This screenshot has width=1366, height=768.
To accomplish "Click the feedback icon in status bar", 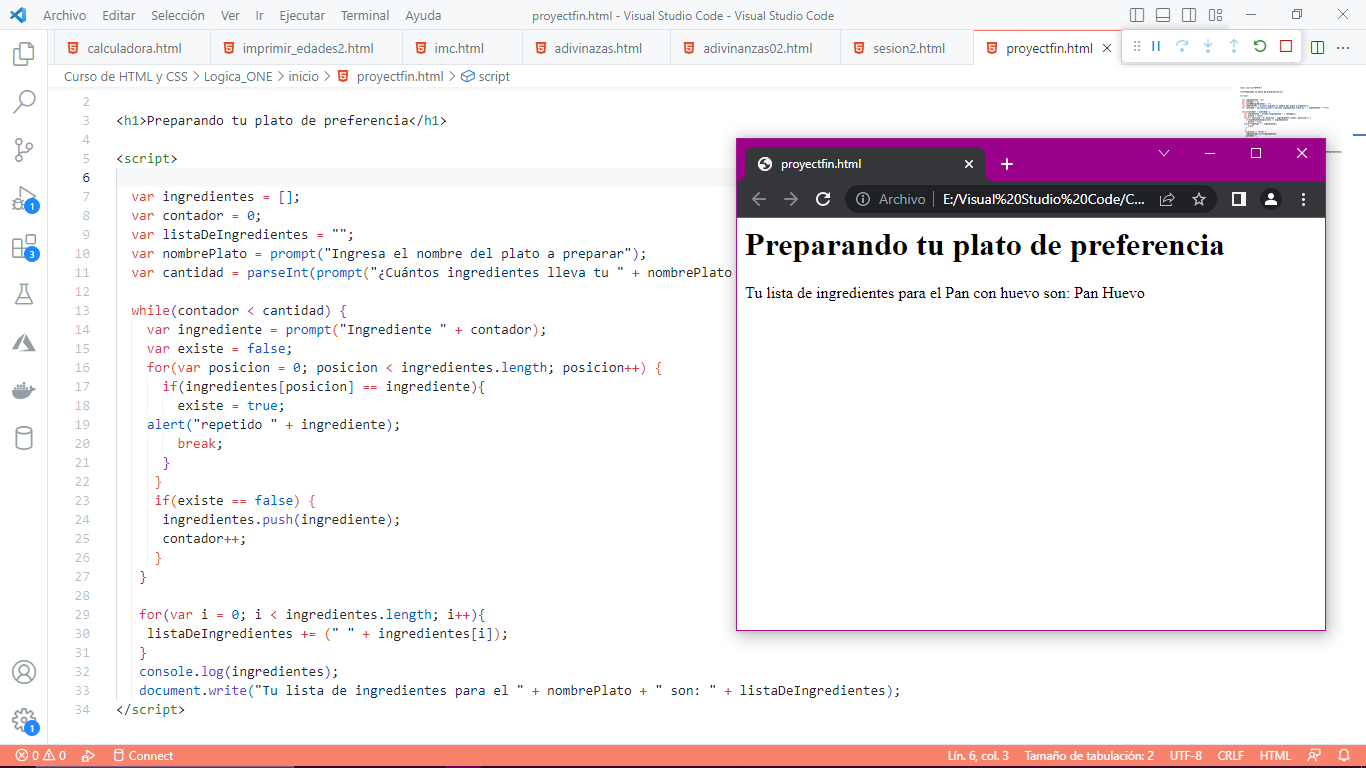I will 1314,756.
